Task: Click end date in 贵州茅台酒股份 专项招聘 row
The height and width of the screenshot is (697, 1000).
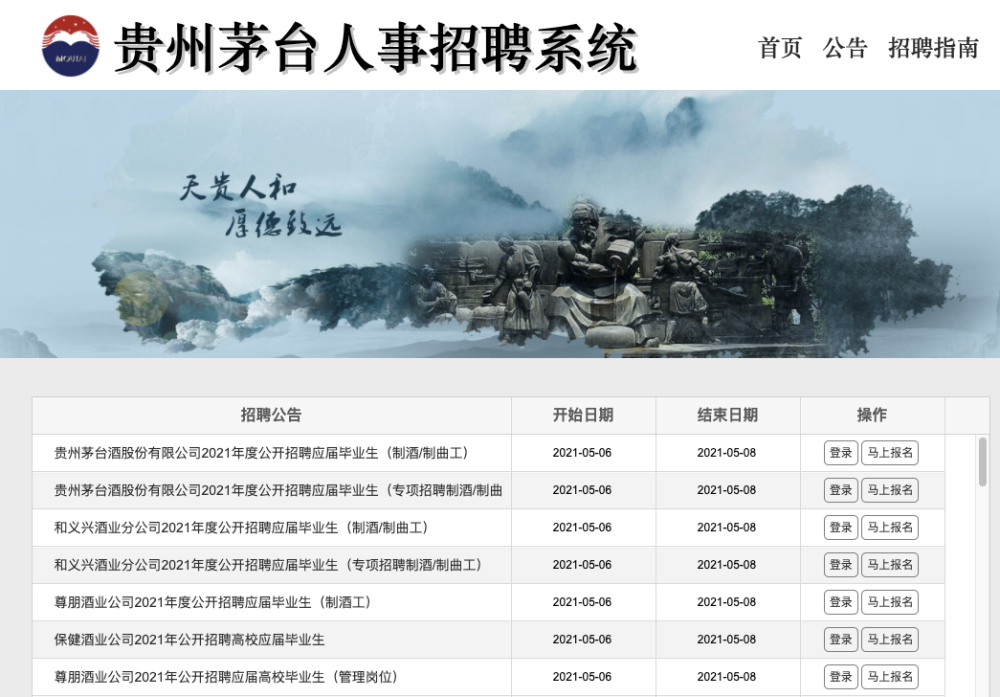Action: click(726, 490)
